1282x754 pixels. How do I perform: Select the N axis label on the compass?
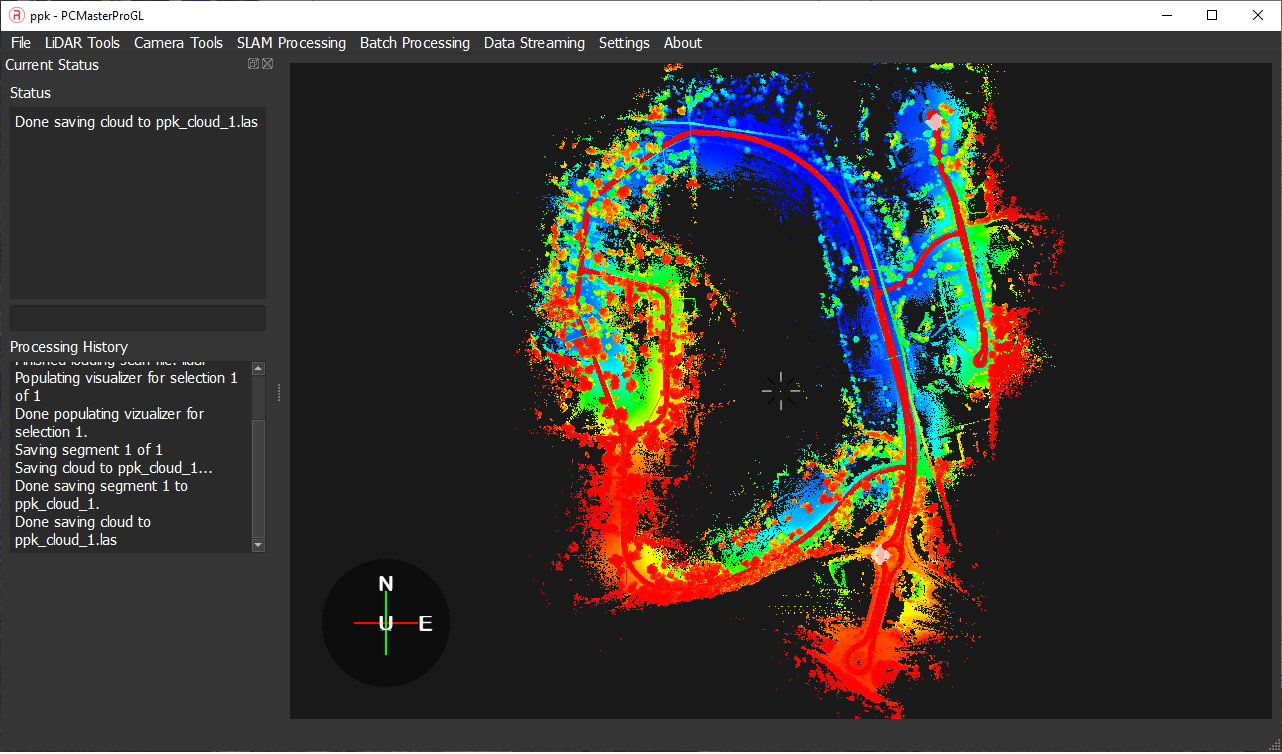(385, 581)
